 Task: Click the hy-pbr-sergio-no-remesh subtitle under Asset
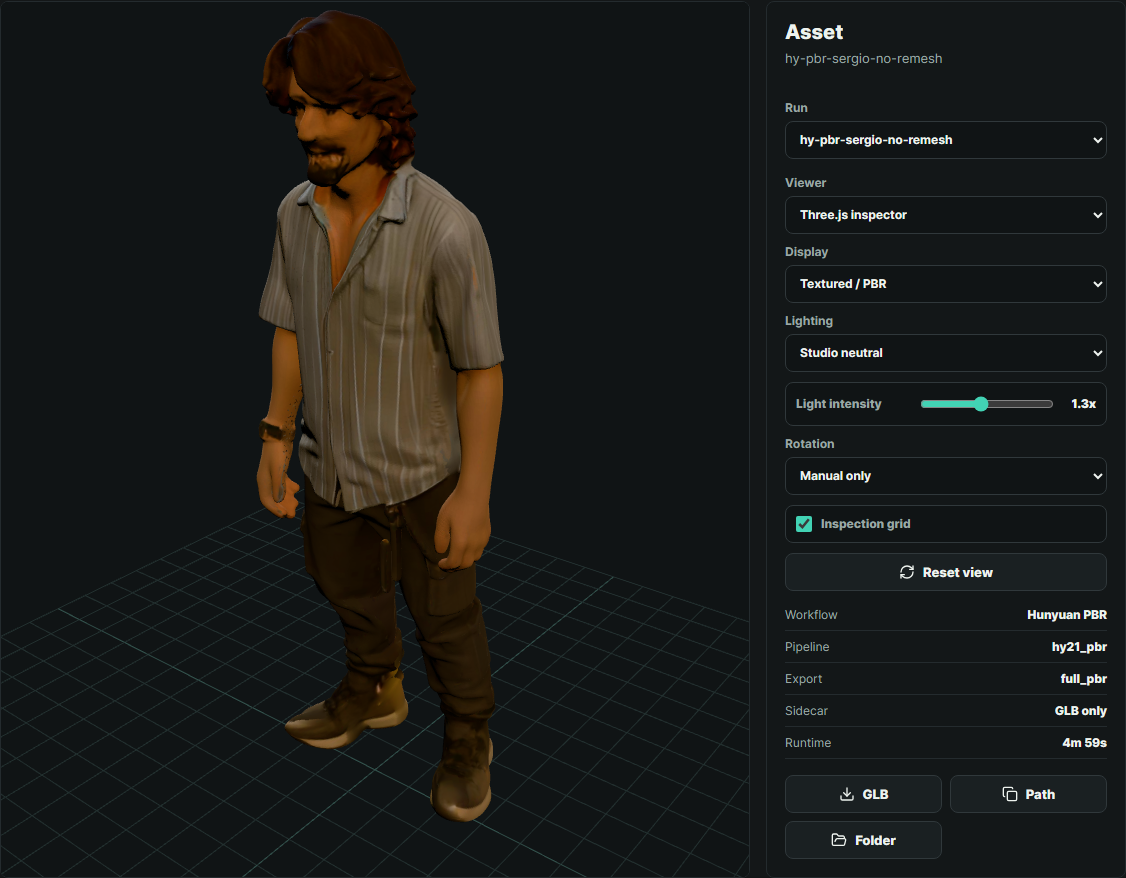coord(863,59)
